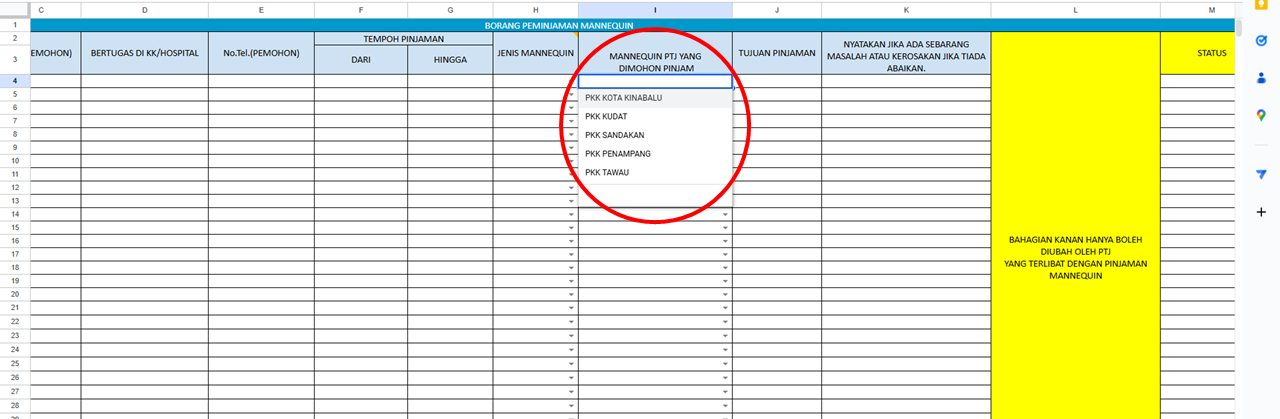Choose PKK TAWAU in dropdown

pos(607,172)
